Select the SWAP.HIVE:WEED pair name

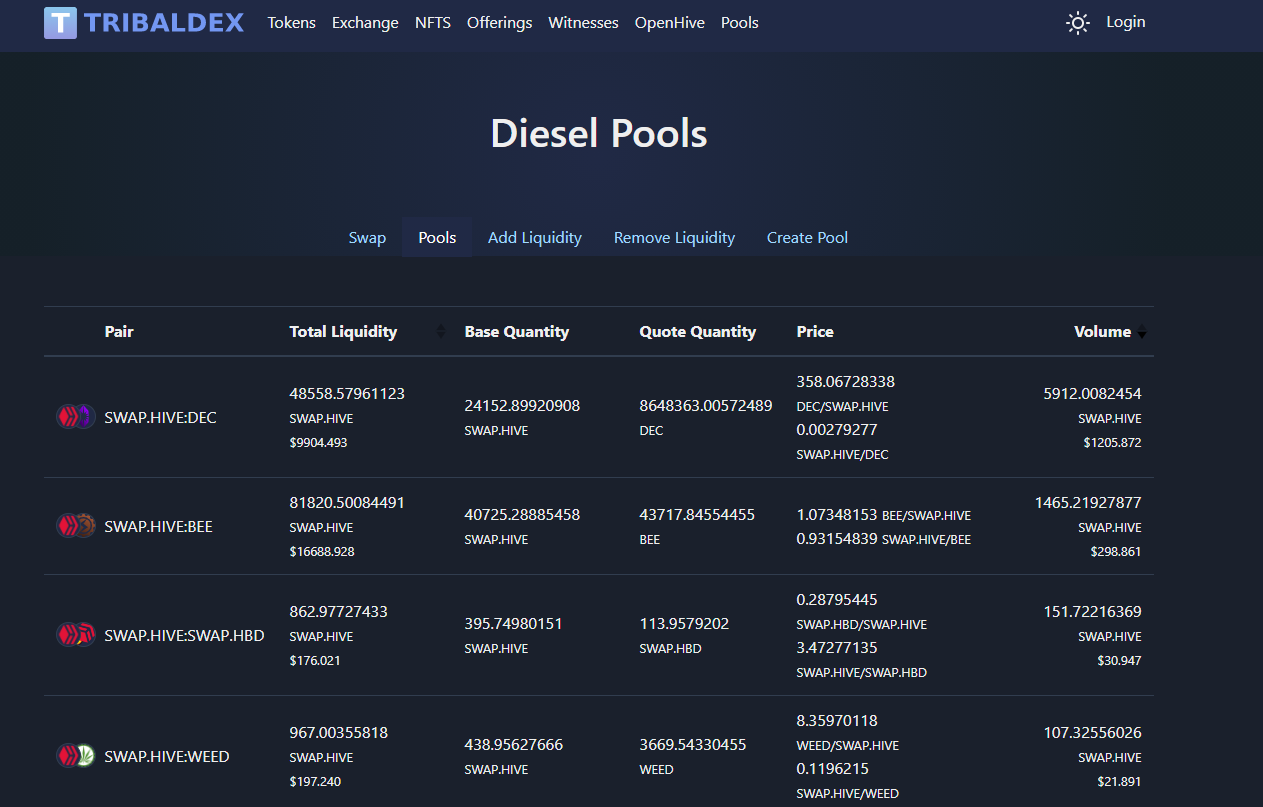pos(167,757)
